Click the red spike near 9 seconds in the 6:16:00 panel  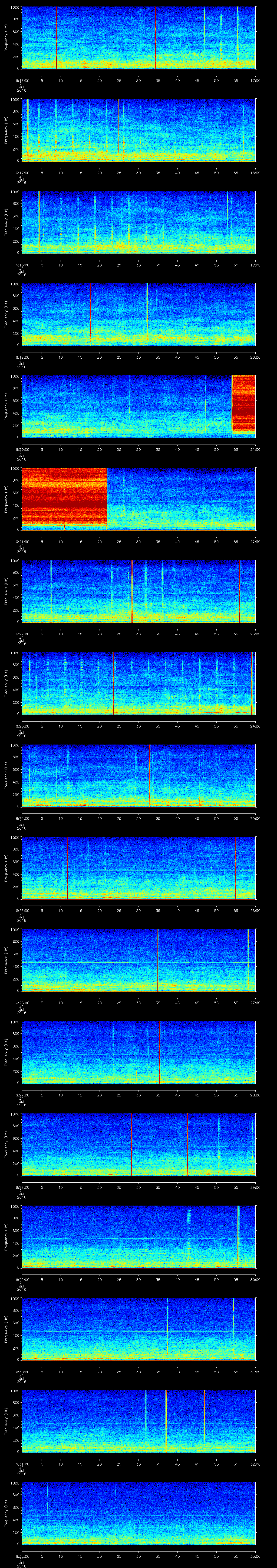click(56, 38)
